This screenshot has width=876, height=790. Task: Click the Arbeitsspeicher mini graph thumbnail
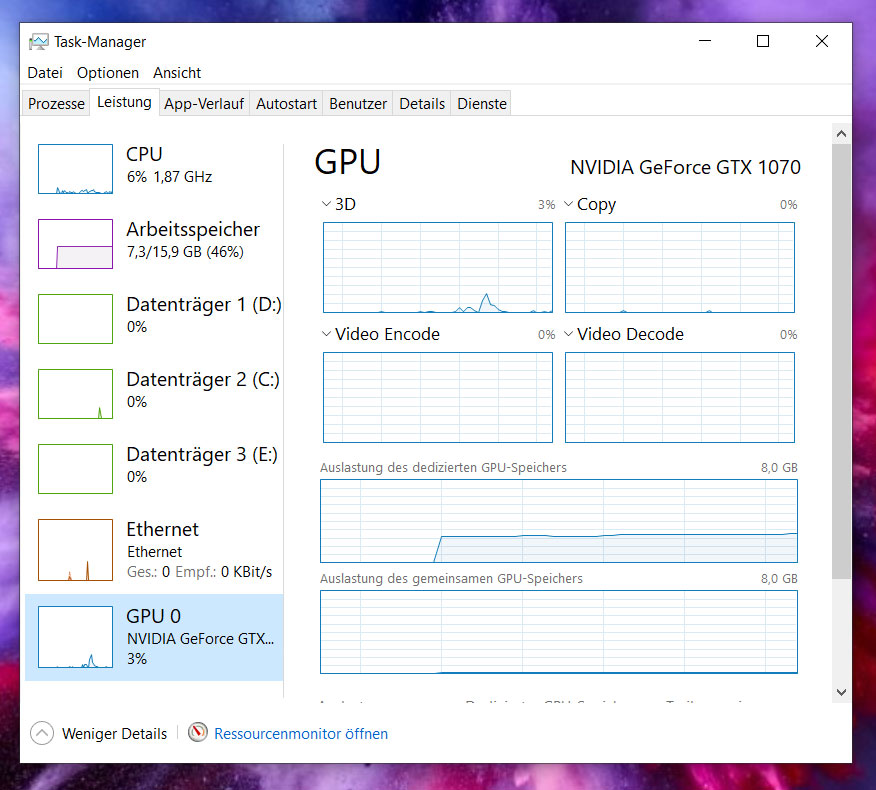[75, 244]
